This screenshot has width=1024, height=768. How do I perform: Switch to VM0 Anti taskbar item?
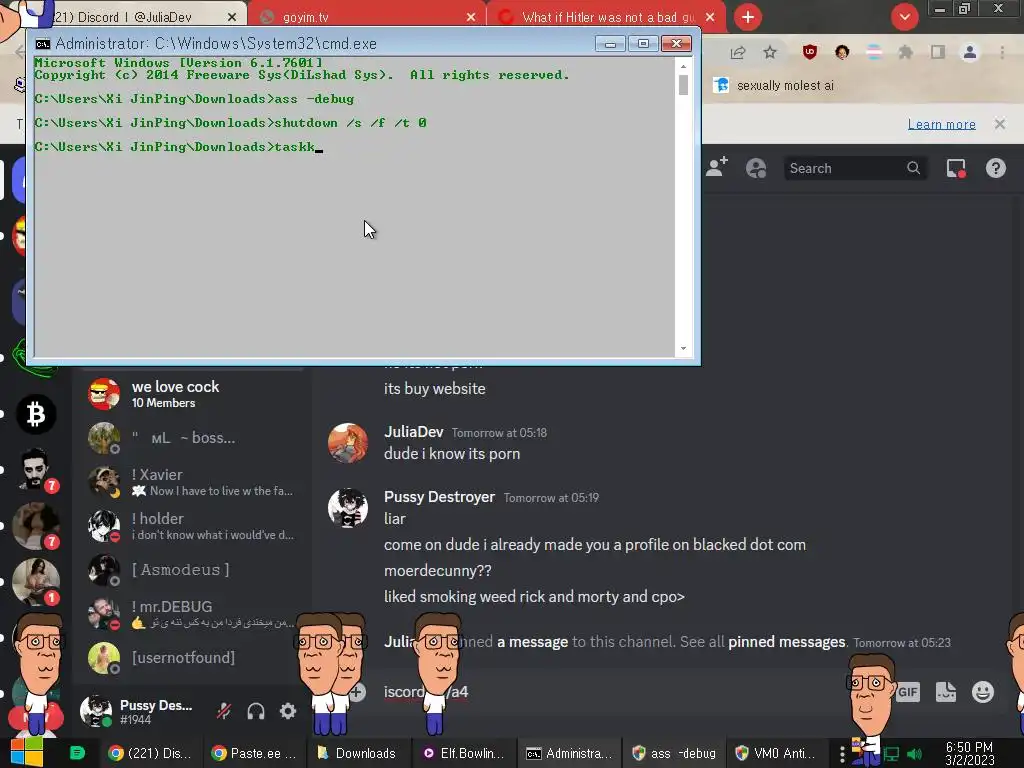click(777, 753)
